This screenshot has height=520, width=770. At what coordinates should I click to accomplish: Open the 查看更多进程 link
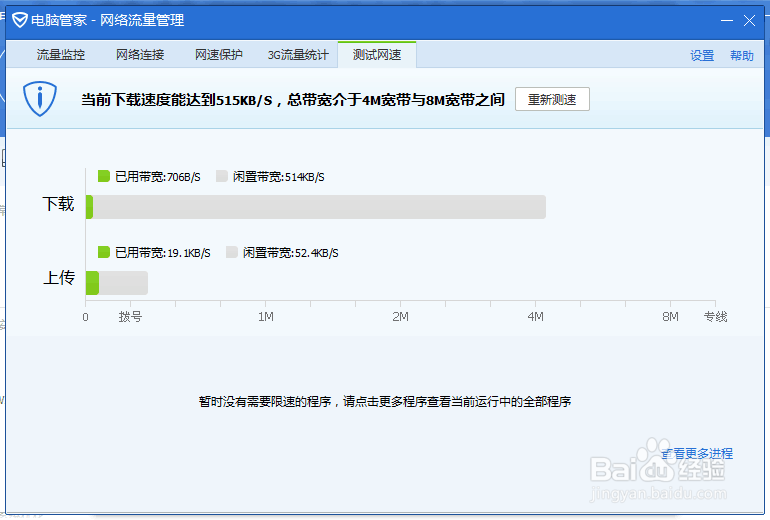point(697,453)
